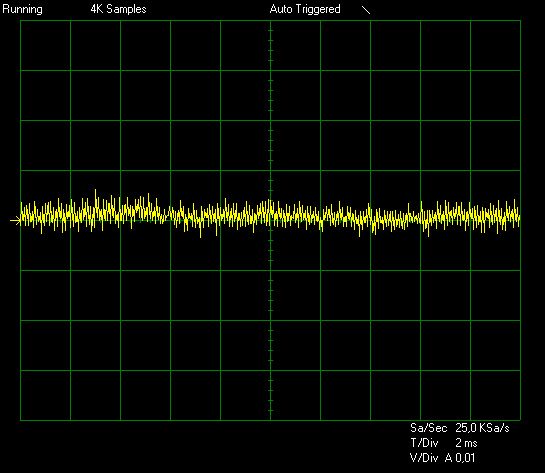545x473 pixels.
Task: Click the falling-edge trigger slope icon
Action: point(366,10)
